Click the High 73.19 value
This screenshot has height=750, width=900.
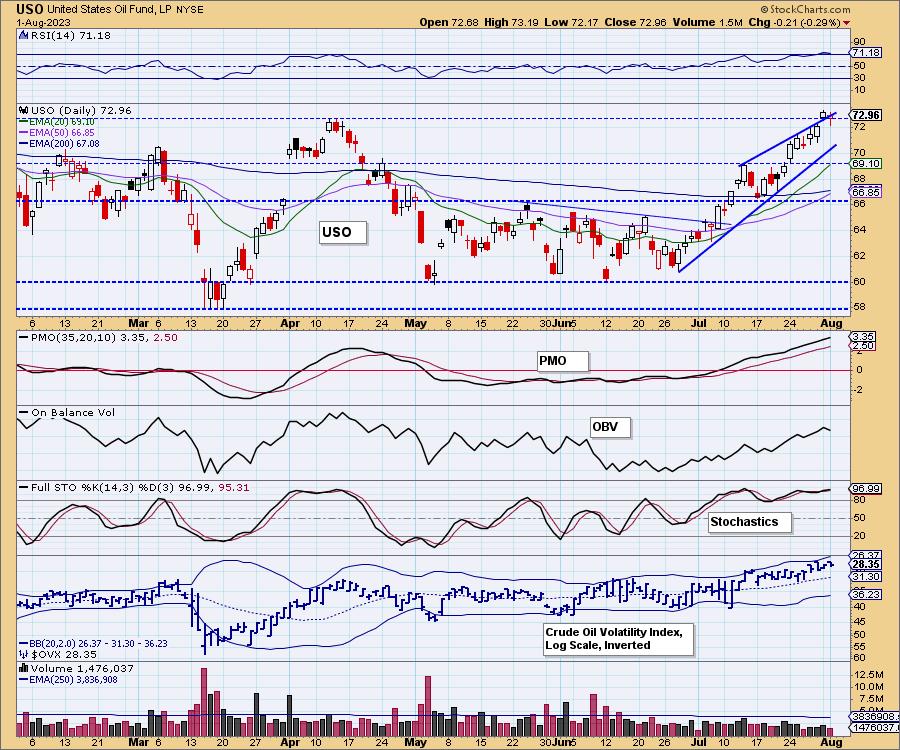(x=511, y=22)
